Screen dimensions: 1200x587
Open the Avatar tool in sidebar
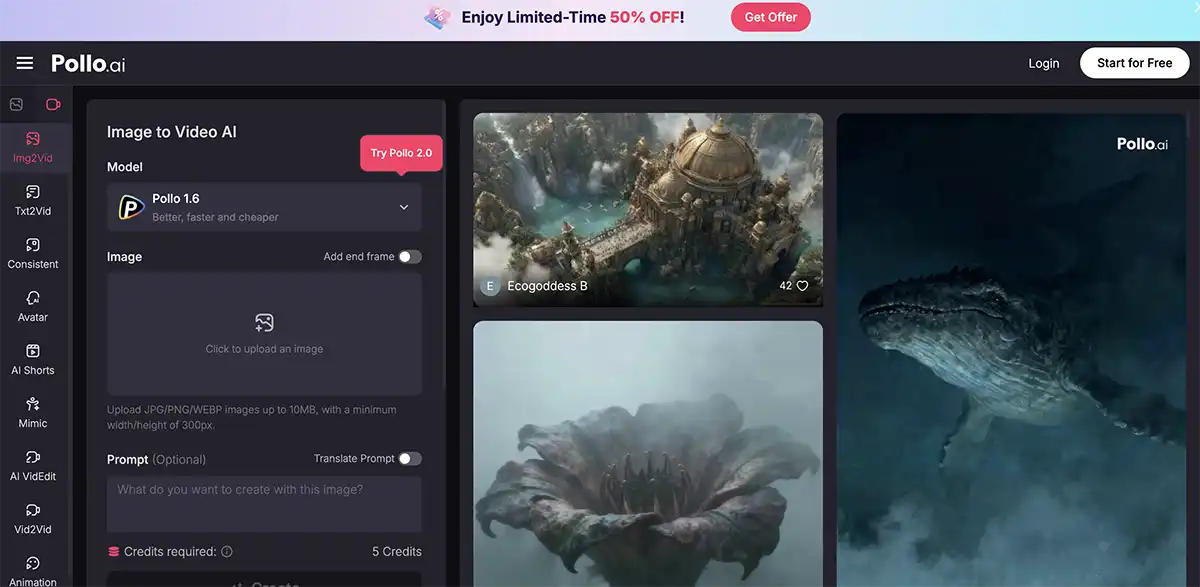[33, 306]
